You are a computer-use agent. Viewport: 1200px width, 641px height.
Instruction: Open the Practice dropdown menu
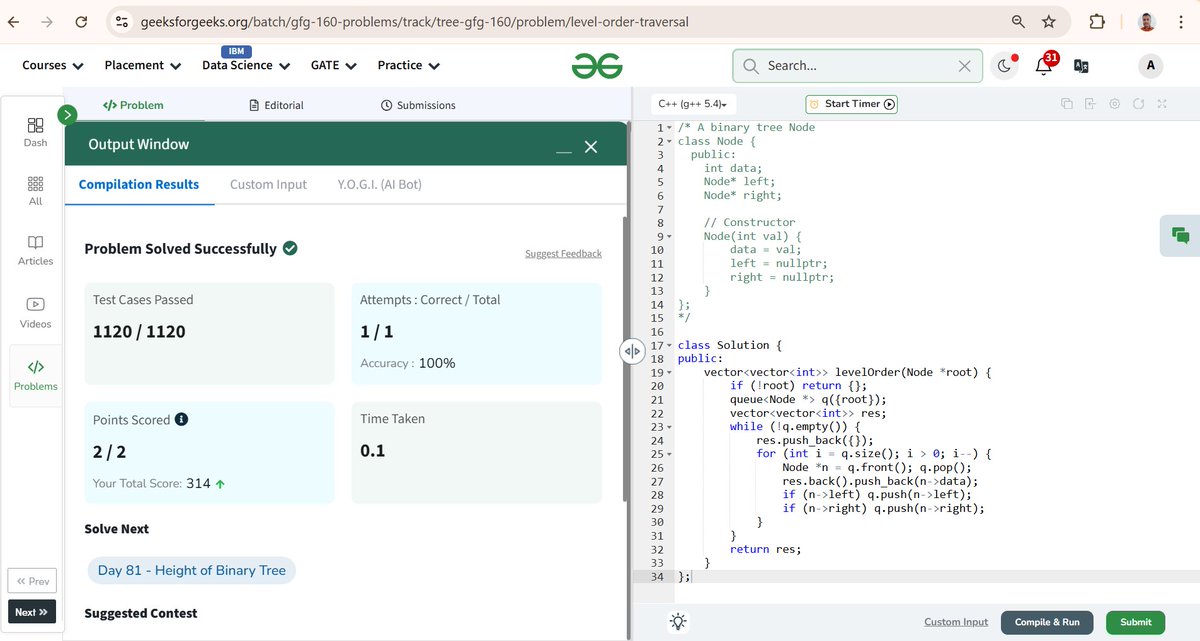tap(407, 65)
